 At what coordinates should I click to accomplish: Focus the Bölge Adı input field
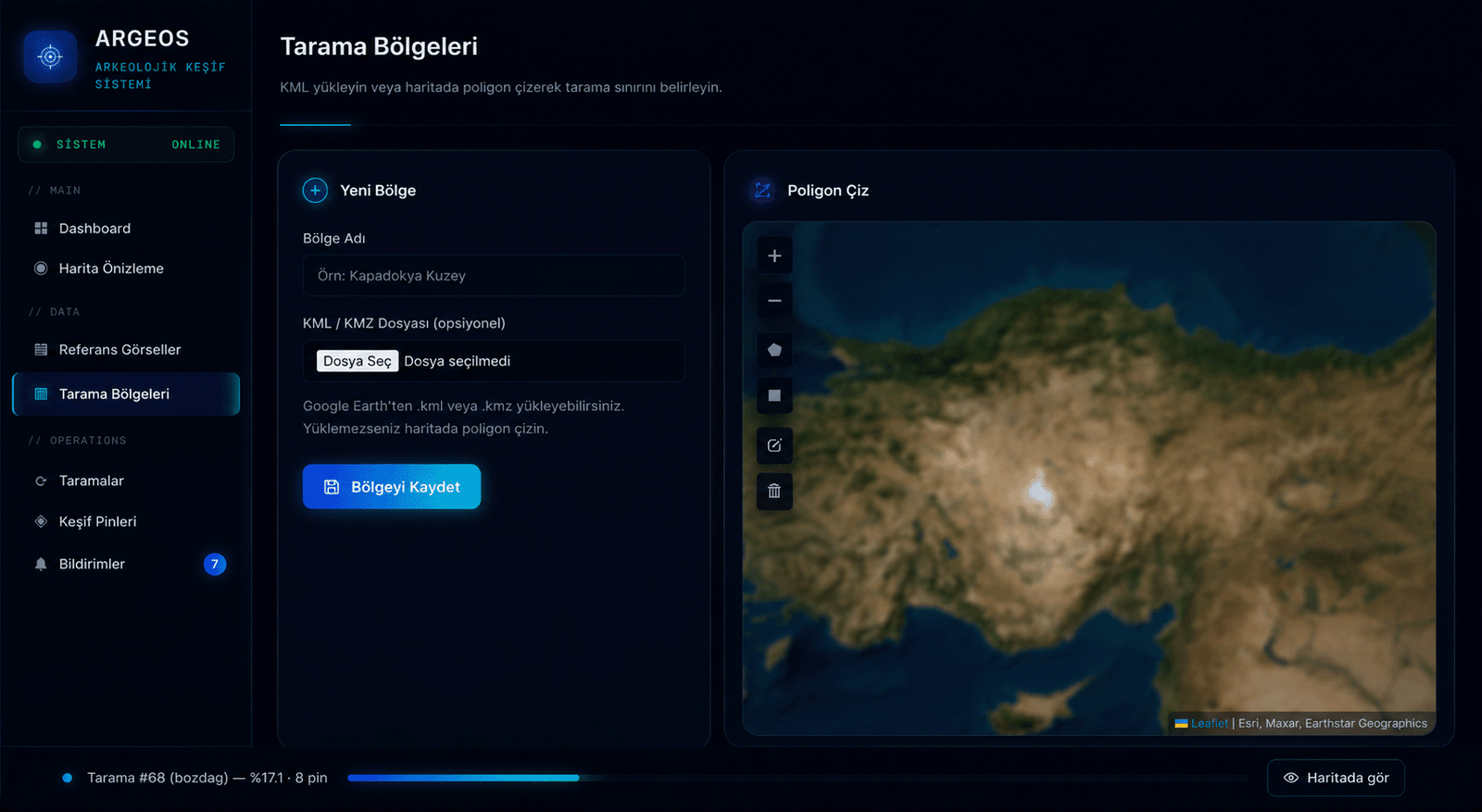(x=494, y=275)
